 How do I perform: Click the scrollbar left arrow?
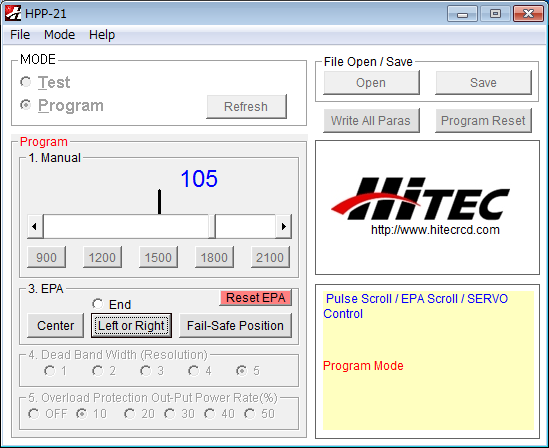click(35, 226)
